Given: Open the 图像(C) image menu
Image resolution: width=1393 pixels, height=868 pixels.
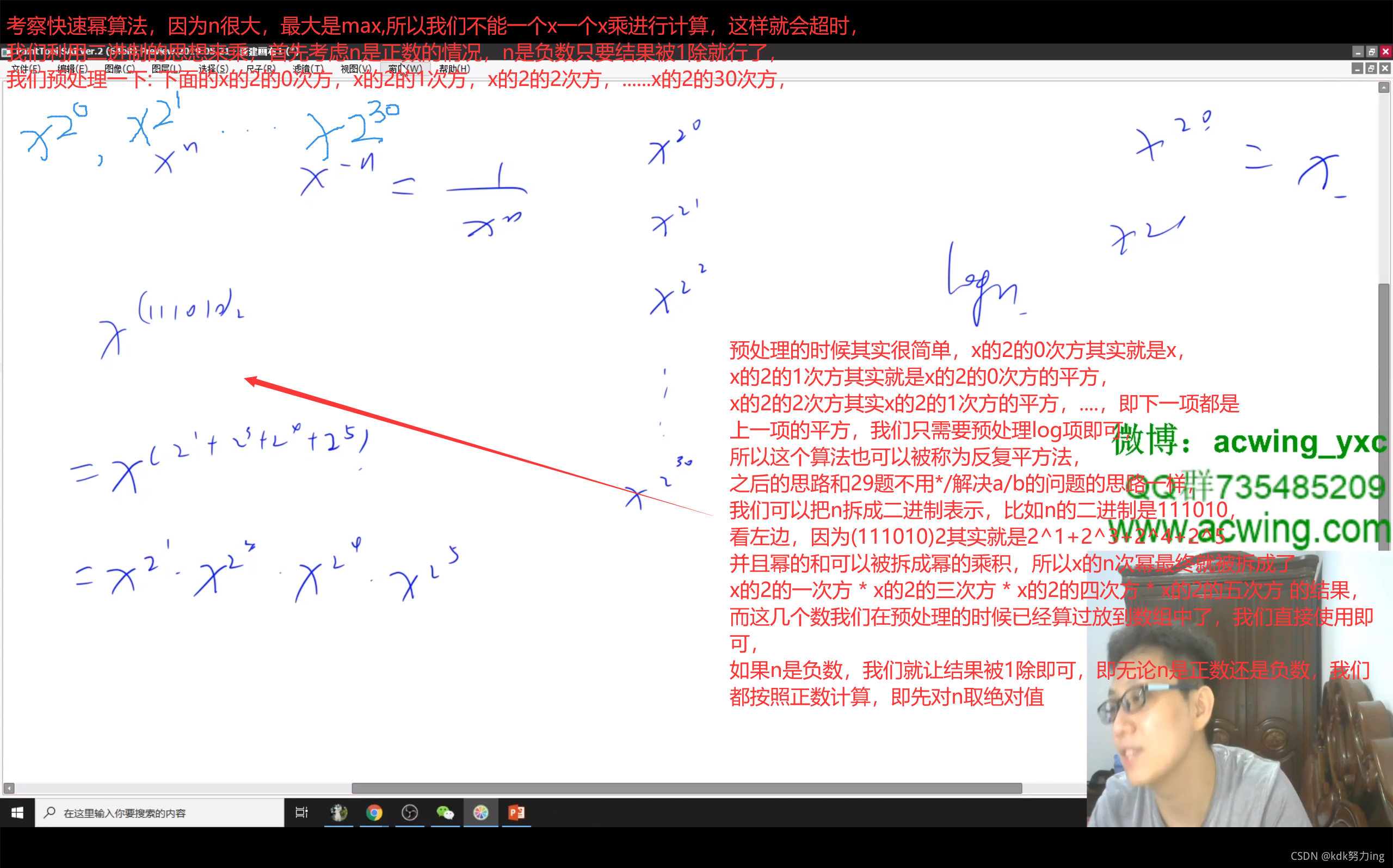Looking at the screenshot, I should pos(120,69).
